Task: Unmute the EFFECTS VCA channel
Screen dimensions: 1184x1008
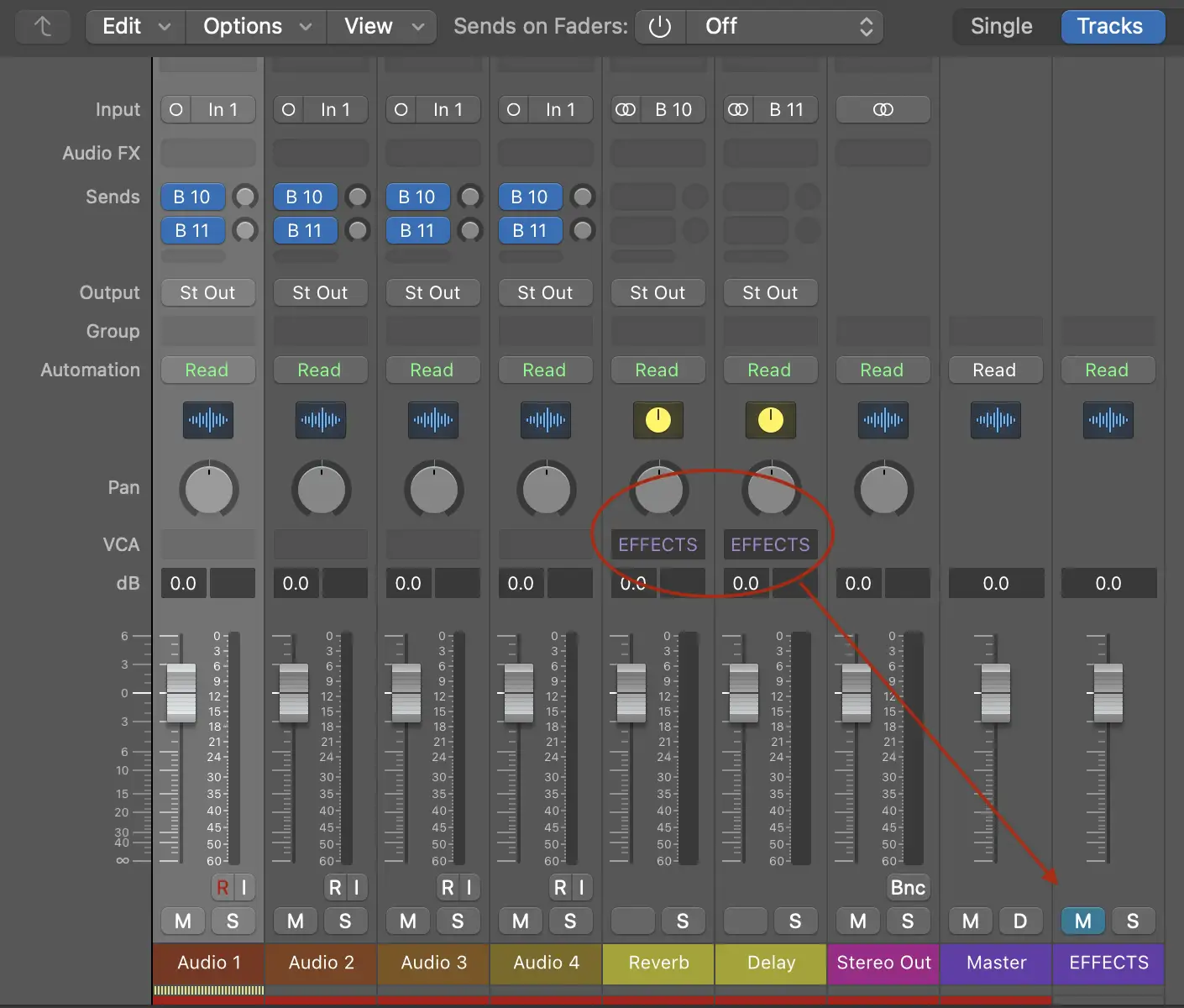Action: click(1082, 921)
